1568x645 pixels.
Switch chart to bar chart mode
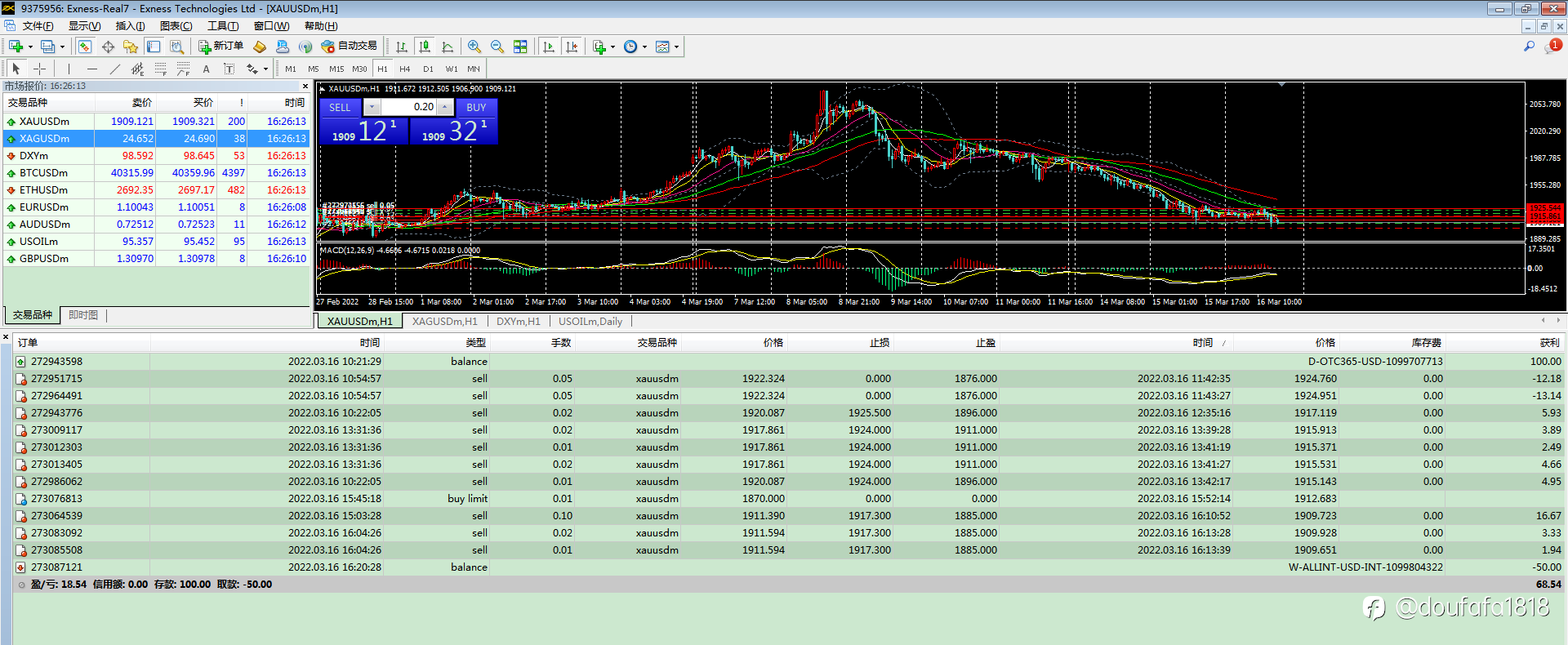pyautogui.click(x=402, y=47)
